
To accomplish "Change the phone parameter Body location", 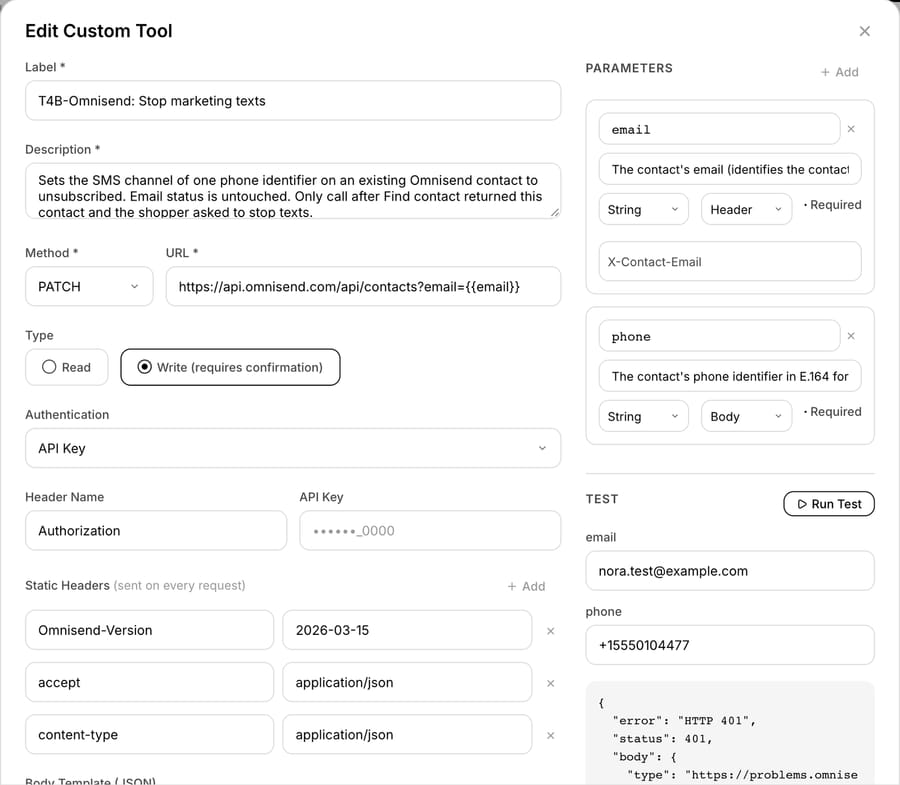I will tap(746, 416).
